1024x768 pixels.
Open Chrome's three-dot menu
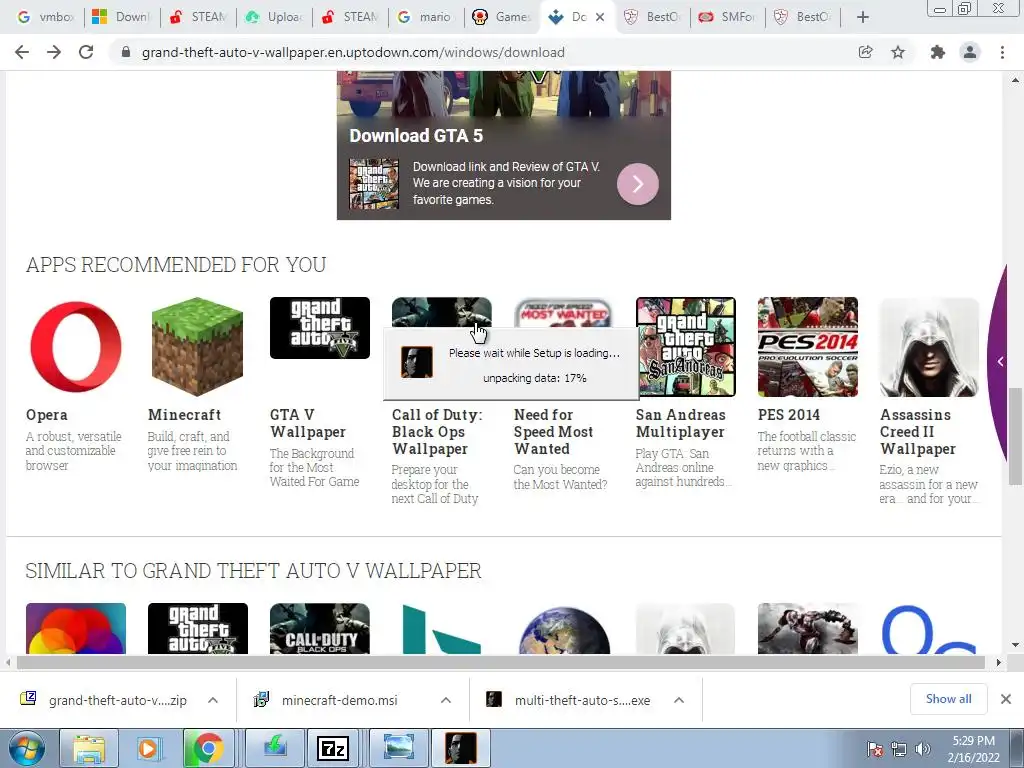1002,52
